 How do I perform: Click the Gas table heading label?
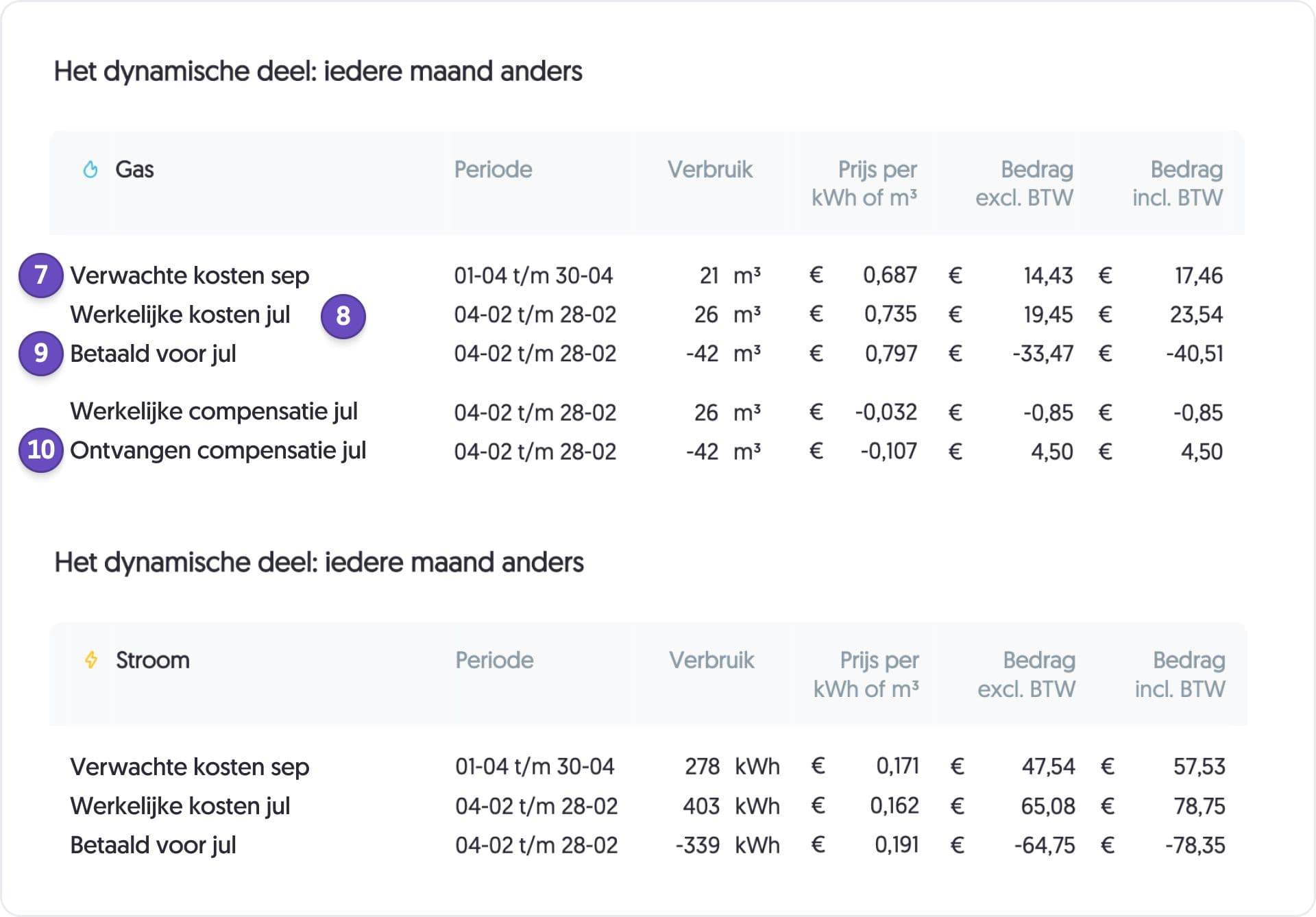[x=134, y=169]
